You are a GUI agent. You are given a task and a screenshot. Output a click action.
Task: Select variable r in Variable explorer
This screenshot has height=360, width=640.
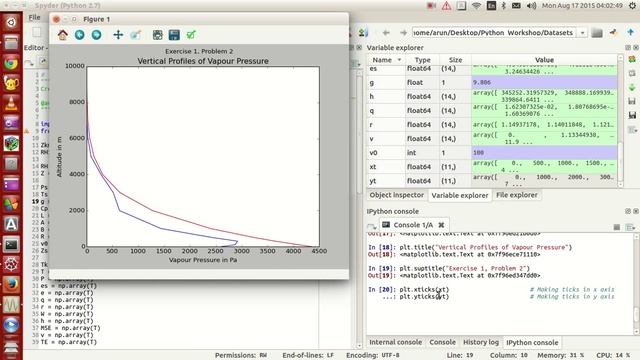point(386,124)
